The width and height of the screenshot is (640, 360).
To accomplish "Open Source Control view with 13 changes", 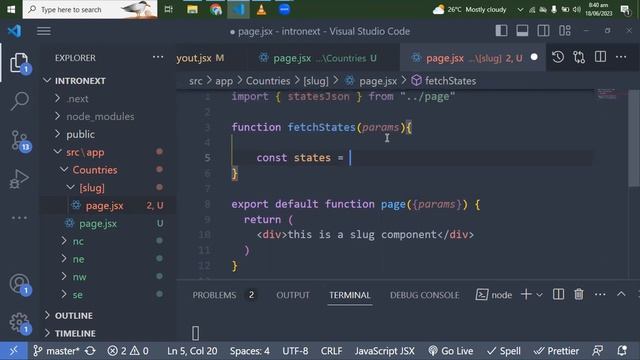I will 19,140.
